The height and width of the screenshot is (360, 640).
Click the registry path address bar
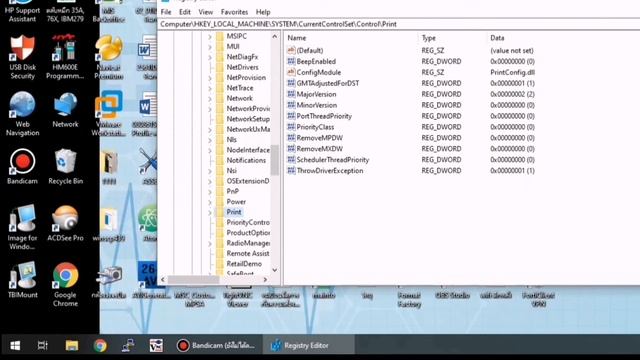pos(399,24)
